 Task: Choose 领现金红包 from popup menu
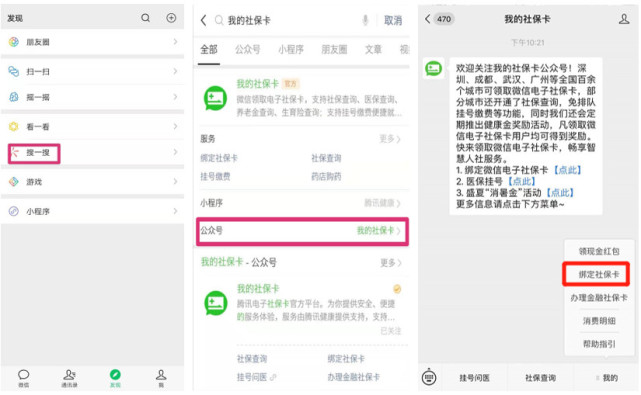pyautogui.click(x=599, y=251)
